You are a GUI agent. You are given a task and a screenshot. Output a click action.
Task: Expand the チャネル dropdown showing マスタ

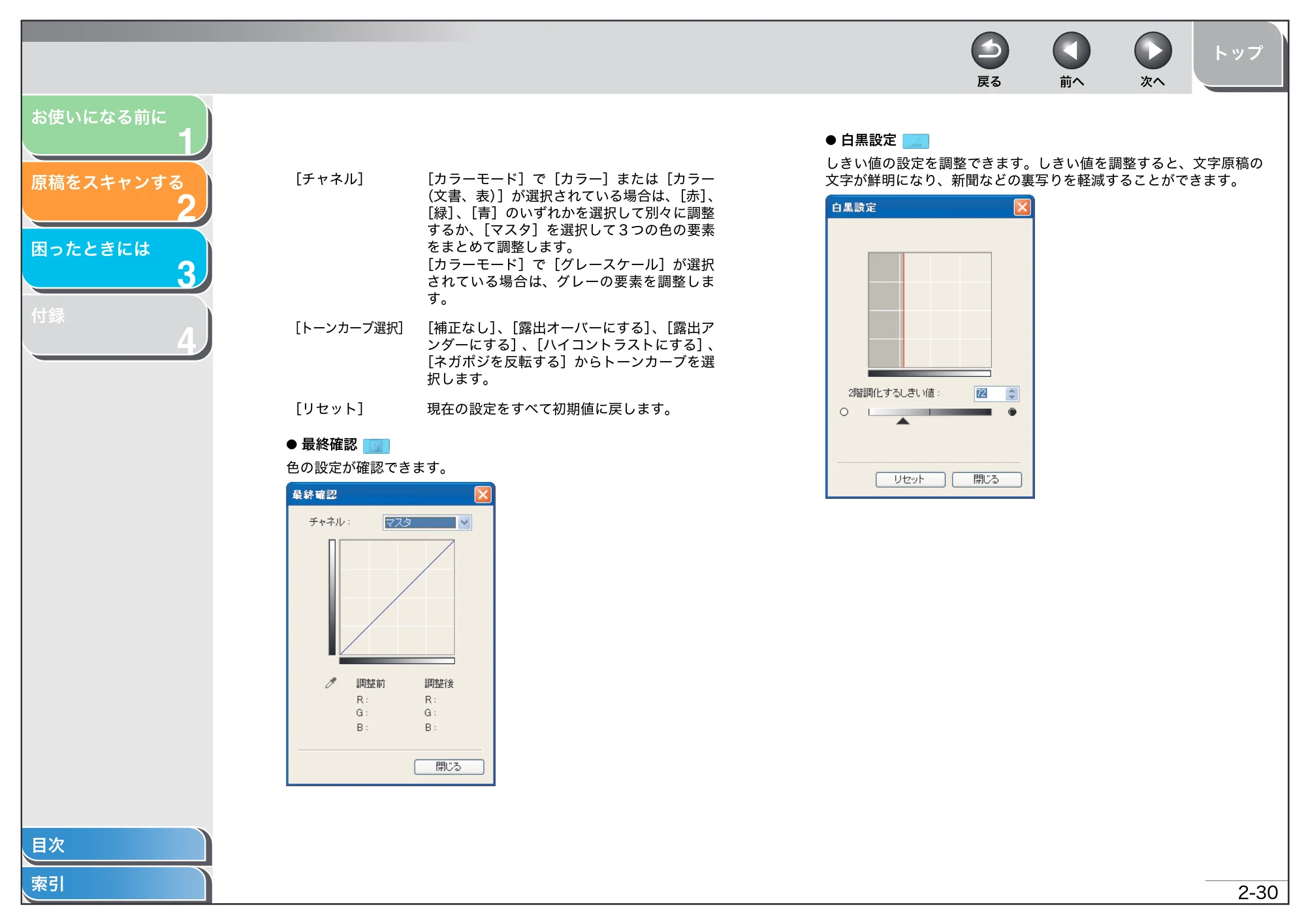(464, 522)
